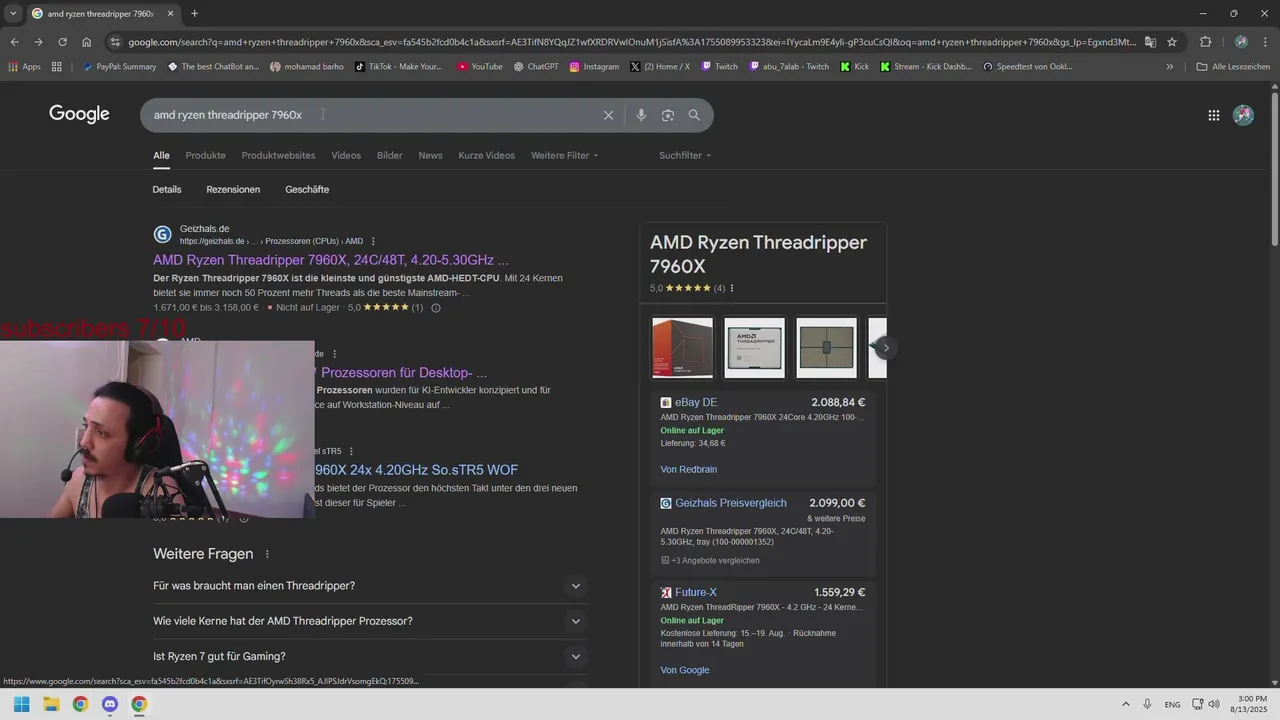Expand Weitere Filter dropdown
1280x720 pixels.
[x=564, y=155]
